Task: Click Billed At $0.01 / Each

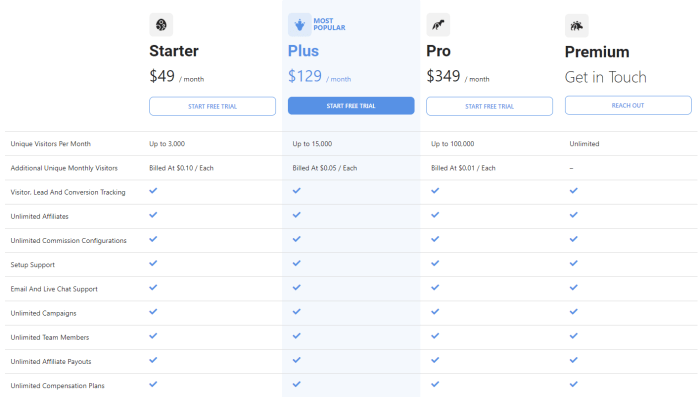Action: pyautogui.click(x=463, y=168)
